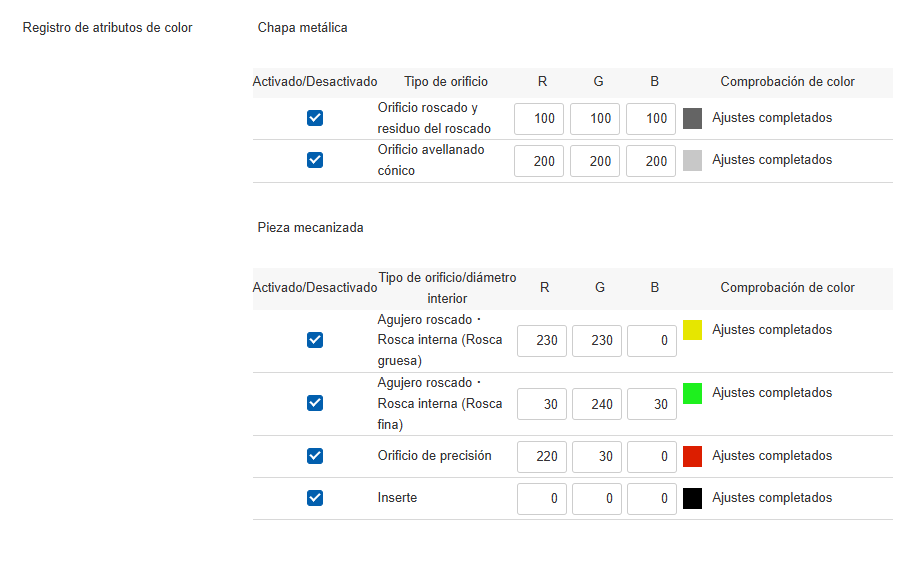The image size is (913, 564).
Task: Toggle the Inserte checkbox
Action: coord(315,498)
